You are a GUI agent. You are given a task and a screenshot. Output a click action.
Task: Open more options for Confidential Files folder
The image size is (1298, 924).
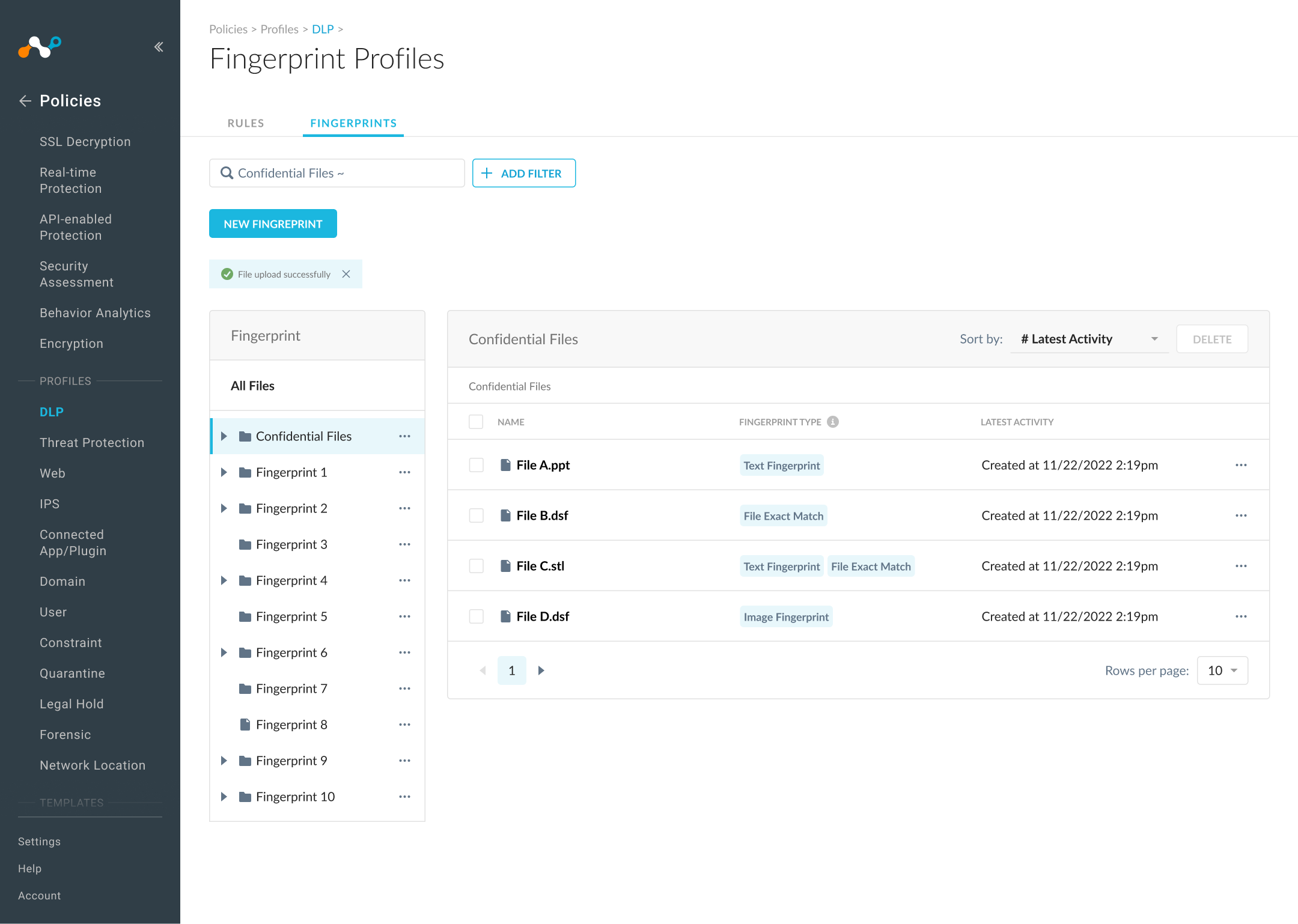[404, 436]
